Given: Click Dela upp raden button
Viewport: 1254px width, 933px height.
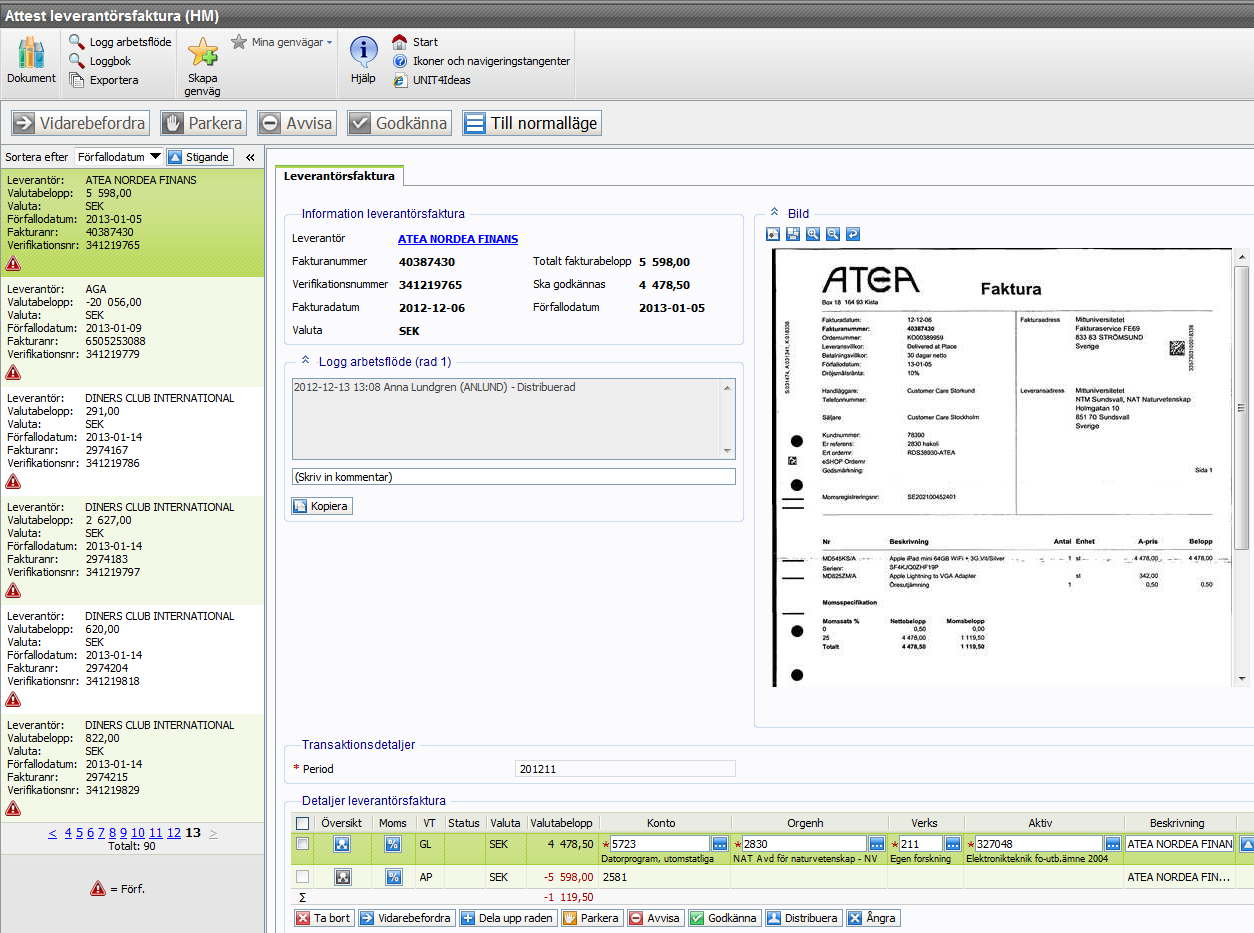Looking at the screenshot, I should click(507, 918).
